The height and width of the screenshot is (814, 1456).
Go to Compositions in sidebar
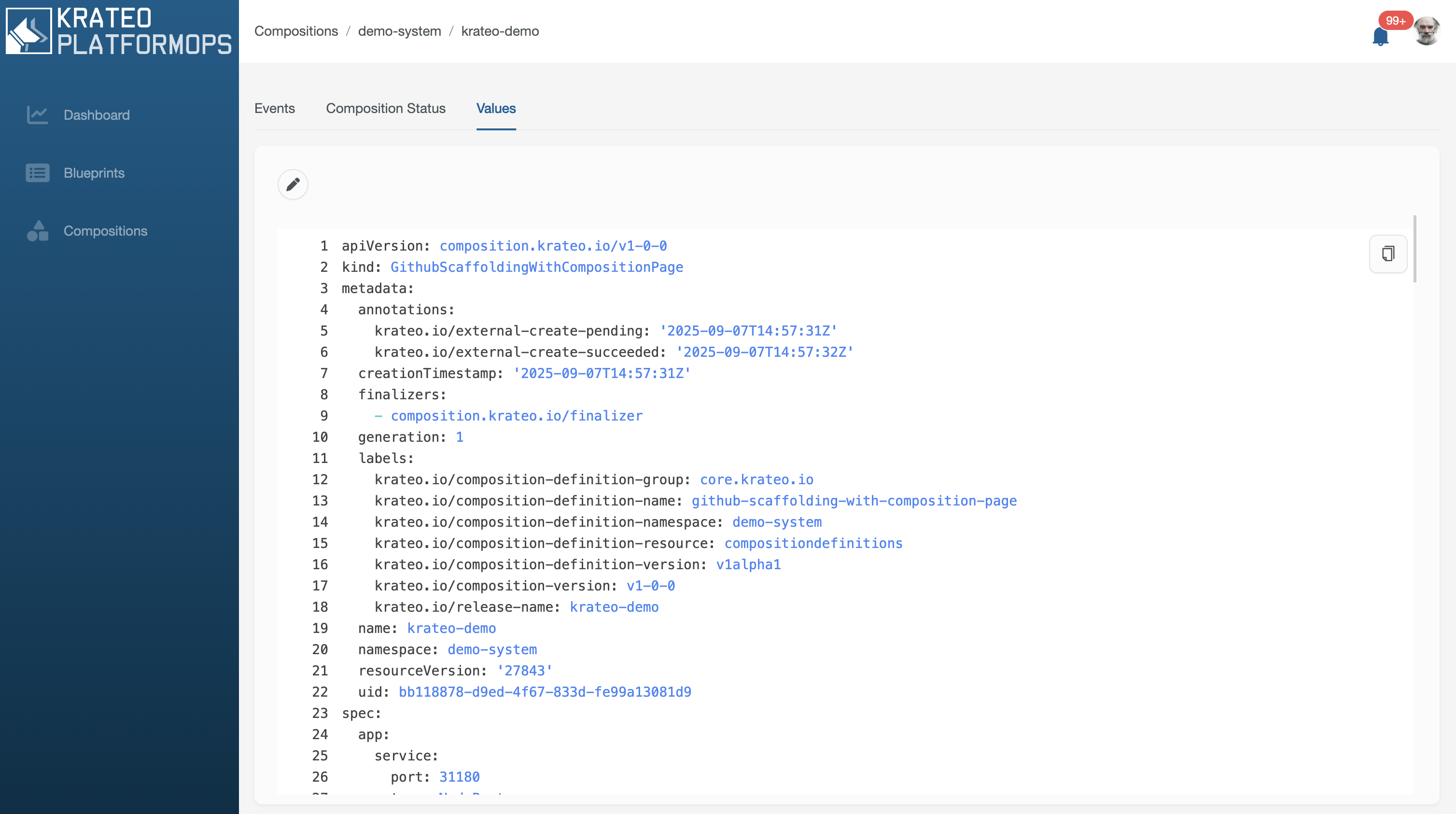coord(105,231)
